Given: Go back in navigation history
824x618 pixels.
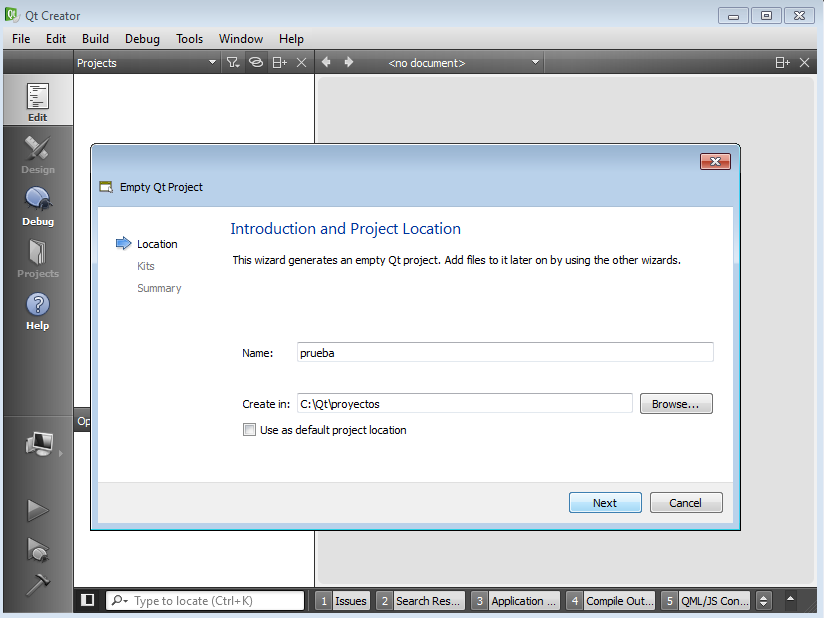Looking at the screenshot, I should coord(326,62).
